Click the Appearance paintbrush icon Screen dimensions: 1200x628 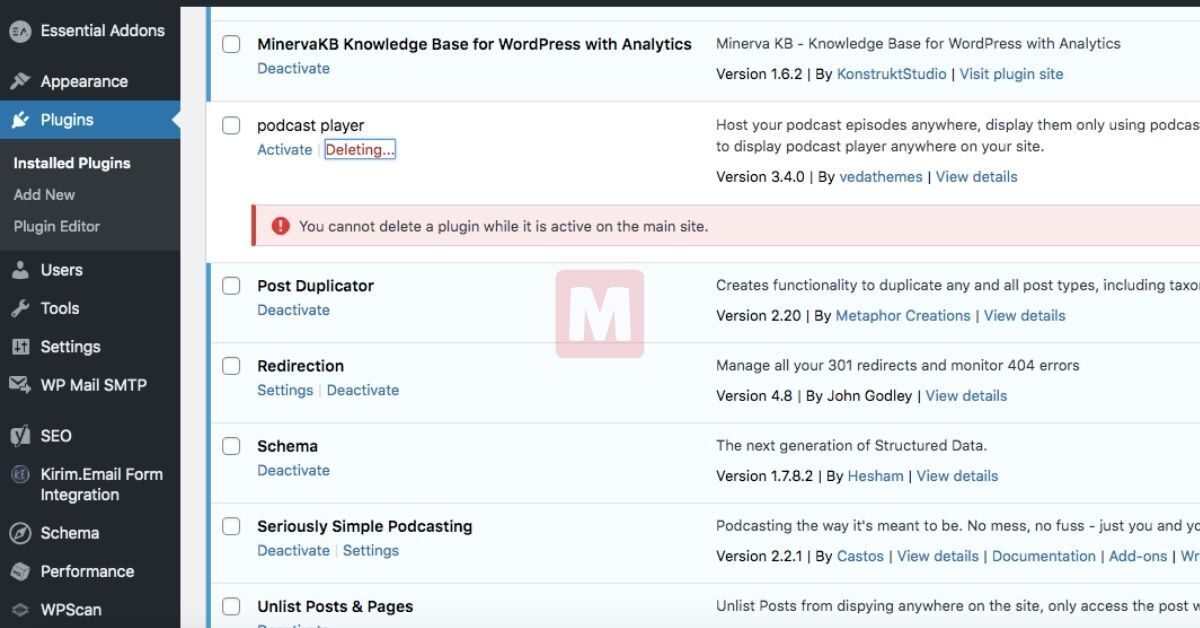click(20, 81)
